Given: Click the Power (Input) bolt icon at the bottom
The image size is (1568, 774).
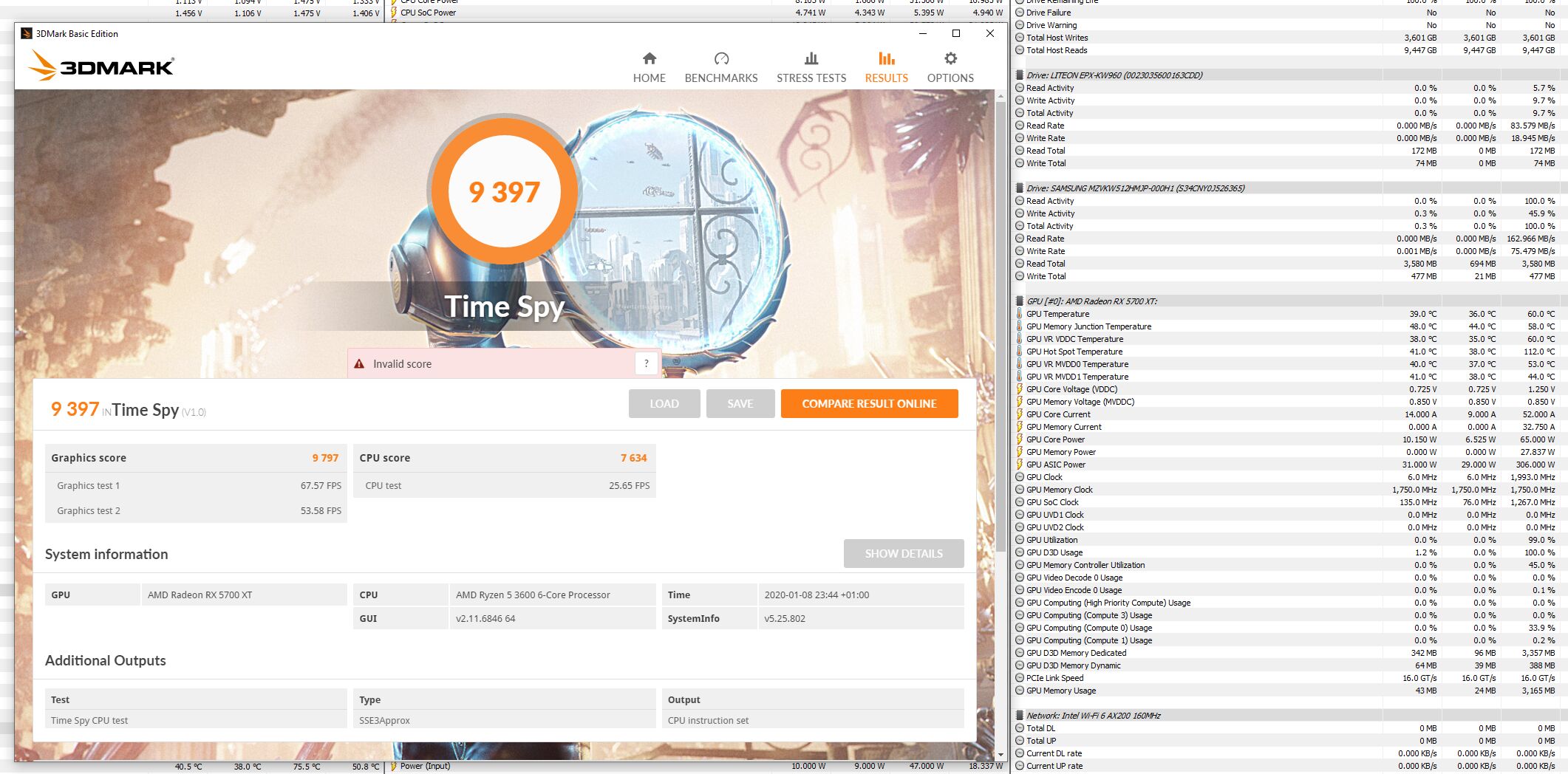Looking at the screenshot, I should [x=393, y=766].
